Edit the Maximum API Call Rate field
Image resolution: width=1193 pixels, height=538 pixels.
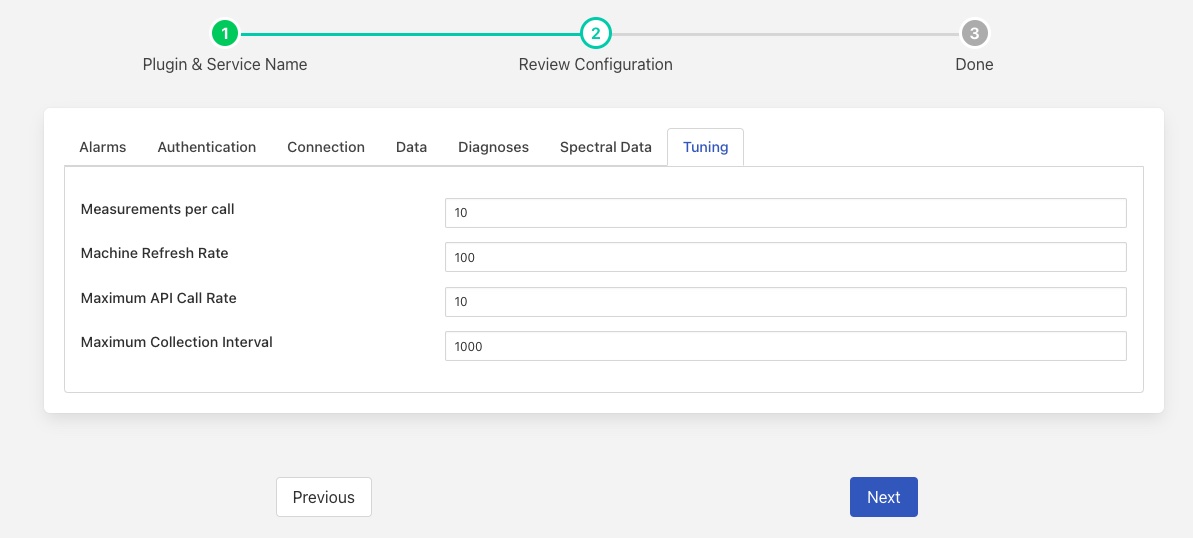coord(785,301)
